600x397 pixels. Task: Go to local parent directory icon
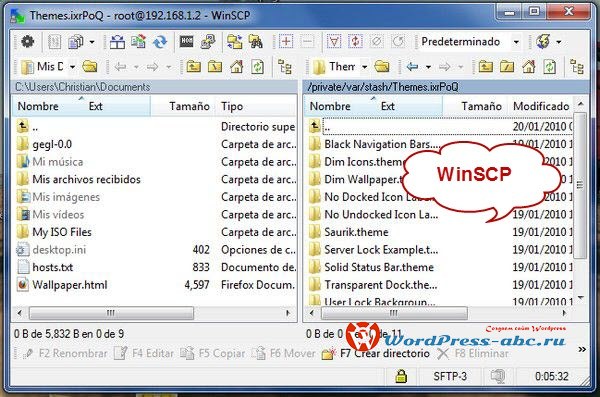[194, 67]
